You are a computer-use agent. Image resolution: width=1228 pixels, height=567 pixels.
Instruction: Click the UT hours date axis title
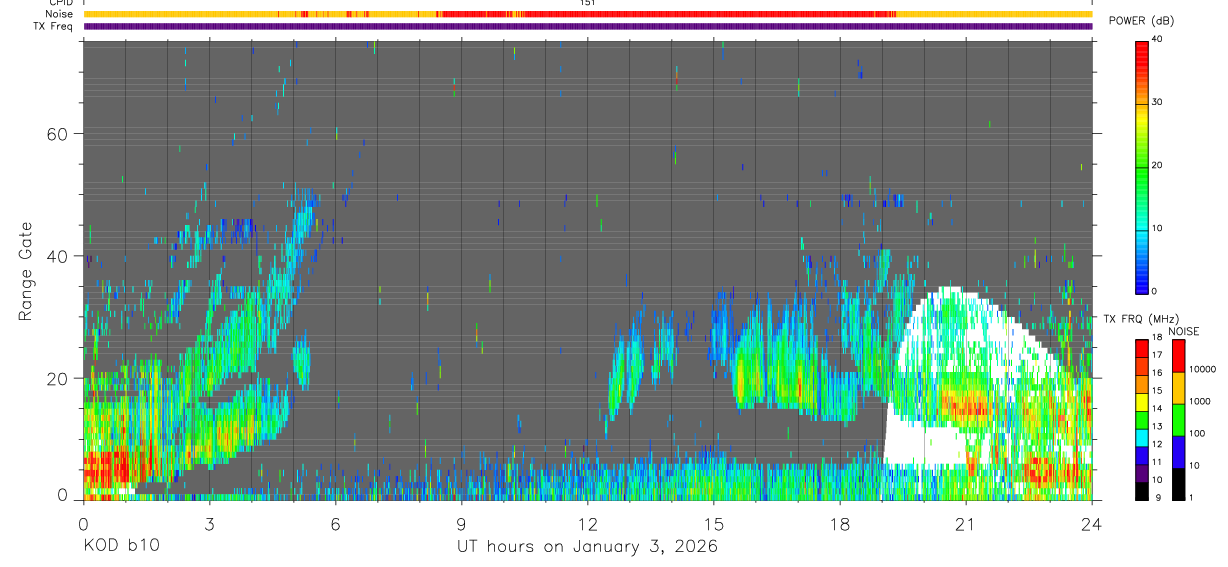tap(588, 546)
